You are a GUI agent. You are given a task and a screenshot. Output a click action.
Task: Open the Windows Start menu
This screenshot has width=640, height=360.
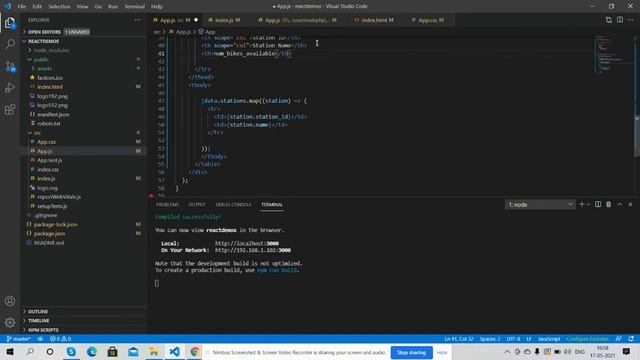10,352
